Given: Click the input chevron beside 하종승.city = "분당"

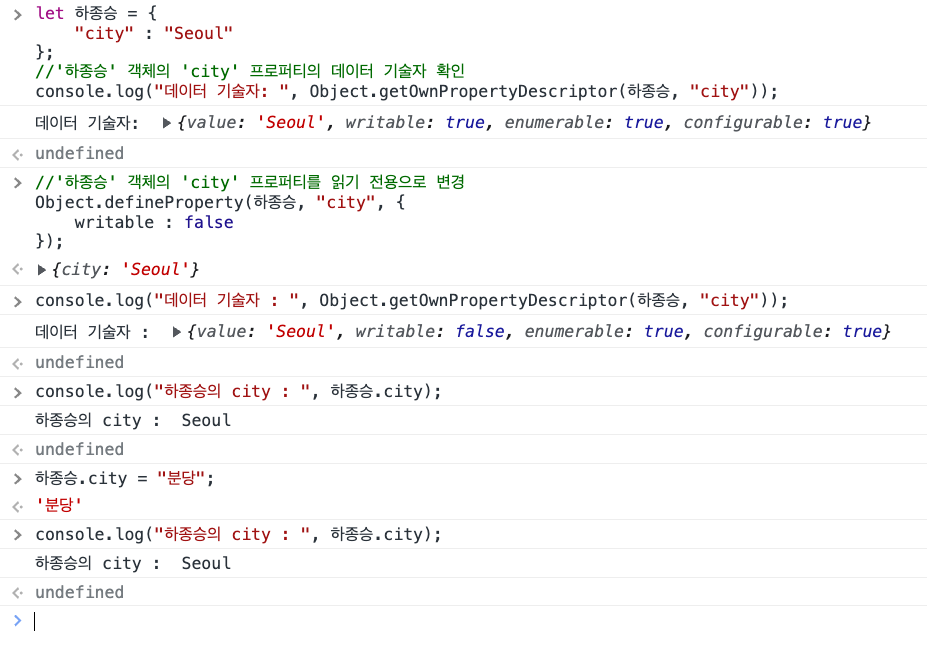Looking at the screenshot, I should click(x=18, y=479).
